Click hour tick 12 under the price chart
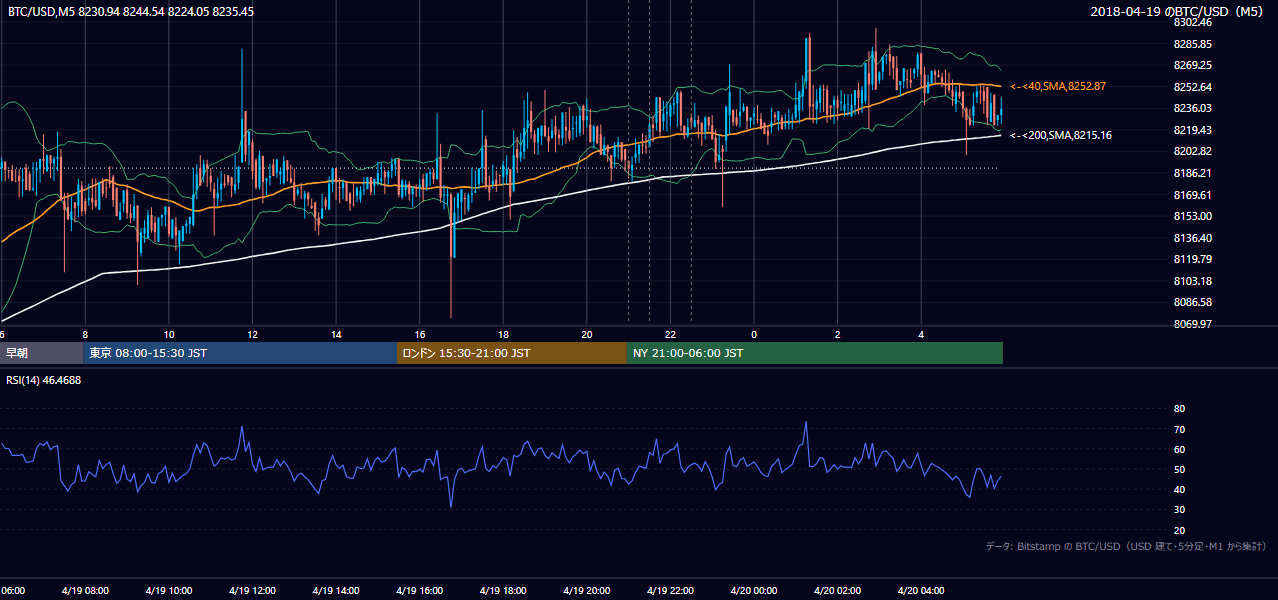The width and height of the screenshot is (1278, 600). click(x=253, y=335)
